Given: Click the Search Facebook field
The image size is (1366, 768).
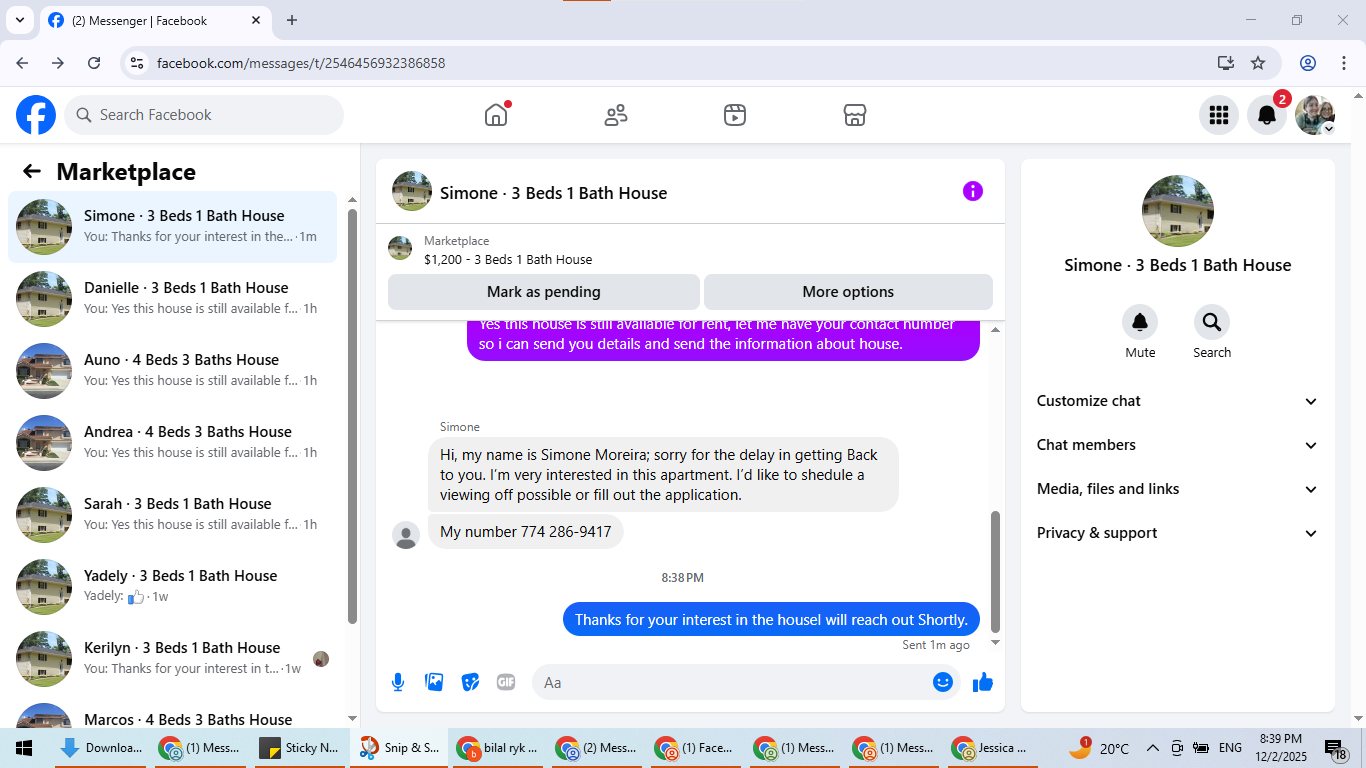Looking at the screenshot, I should coord(204,115).
